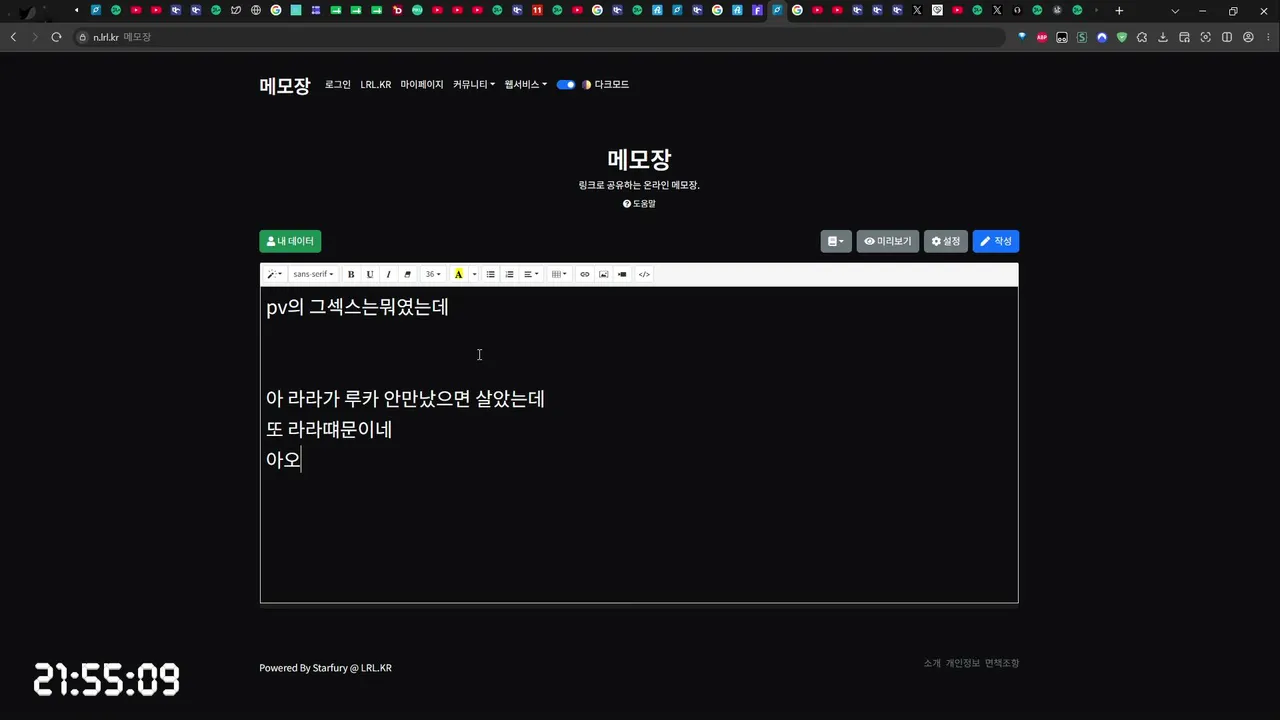Insert a picture via the image icon
This screenshot has width=1280, height=720.
(603, 274)
